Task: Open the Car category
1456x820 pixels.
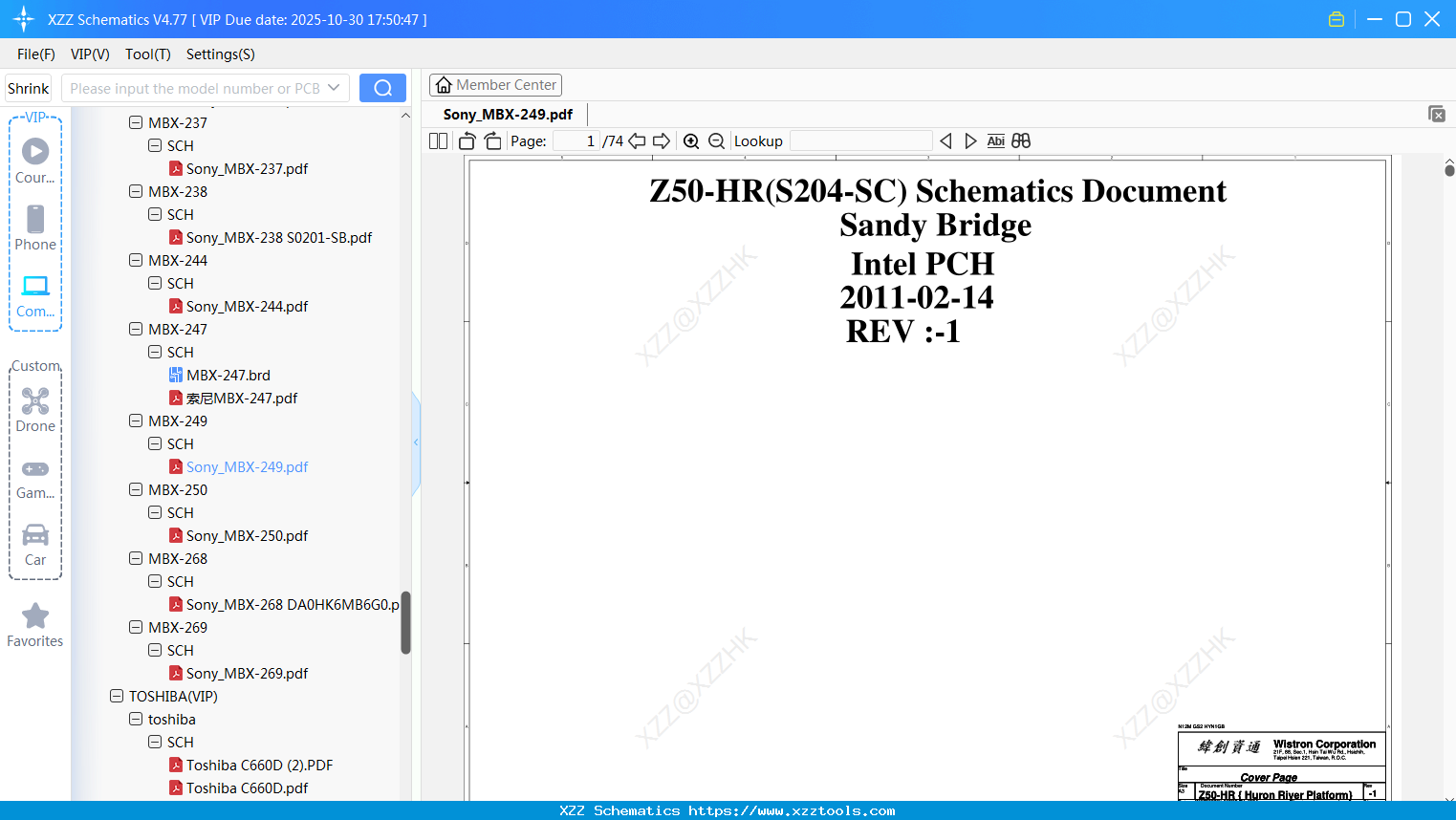Action: click(35, 545)
